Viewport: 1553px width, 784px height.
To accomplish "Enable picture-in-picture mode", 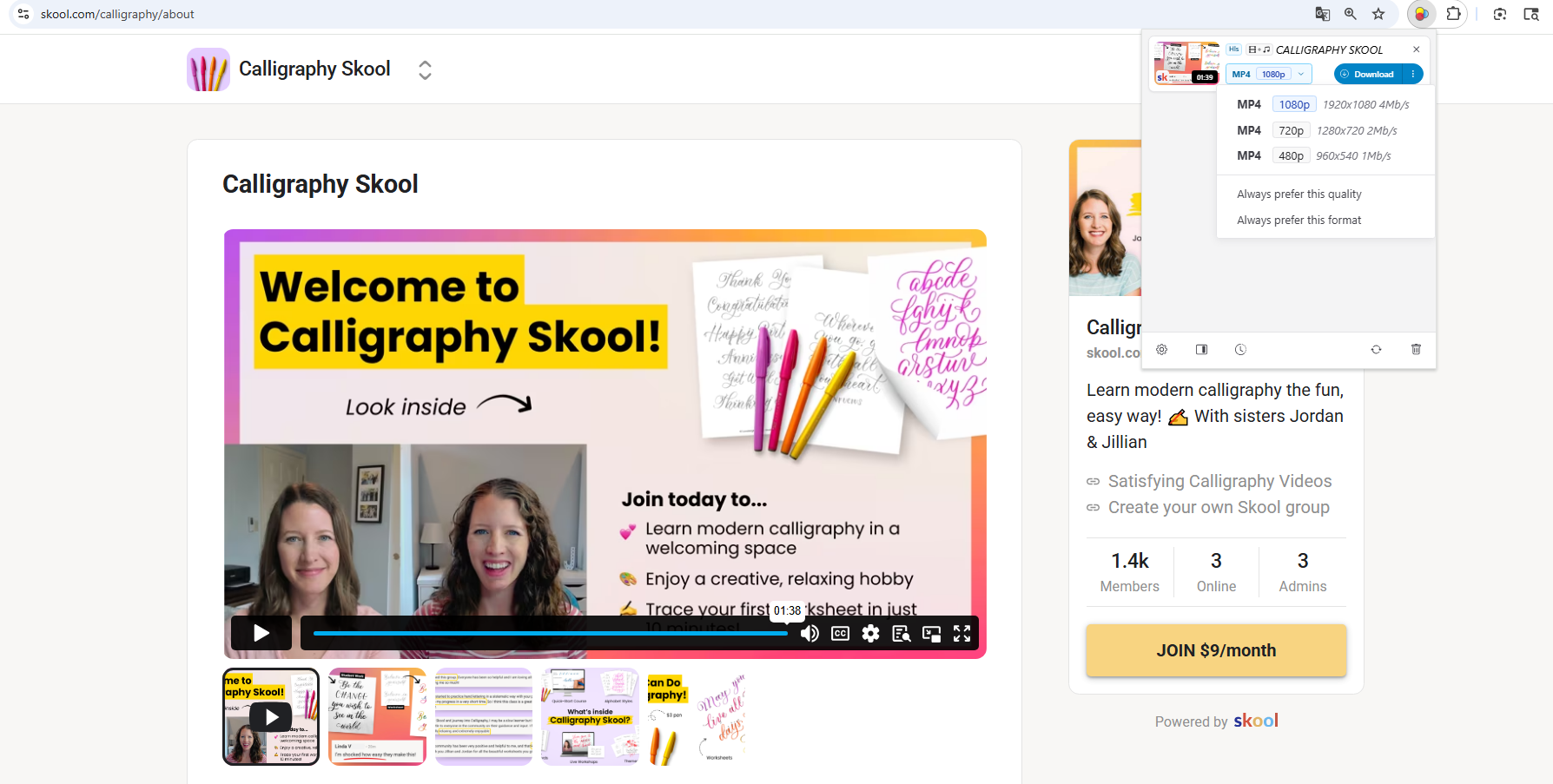I will [932, 634].
